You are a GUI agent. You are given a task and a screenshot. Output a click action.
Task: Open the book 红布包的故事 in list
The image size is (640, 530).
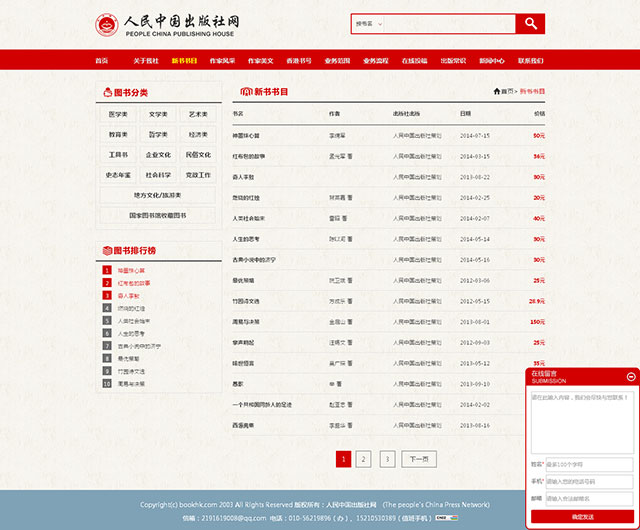(x=249, y=156)
